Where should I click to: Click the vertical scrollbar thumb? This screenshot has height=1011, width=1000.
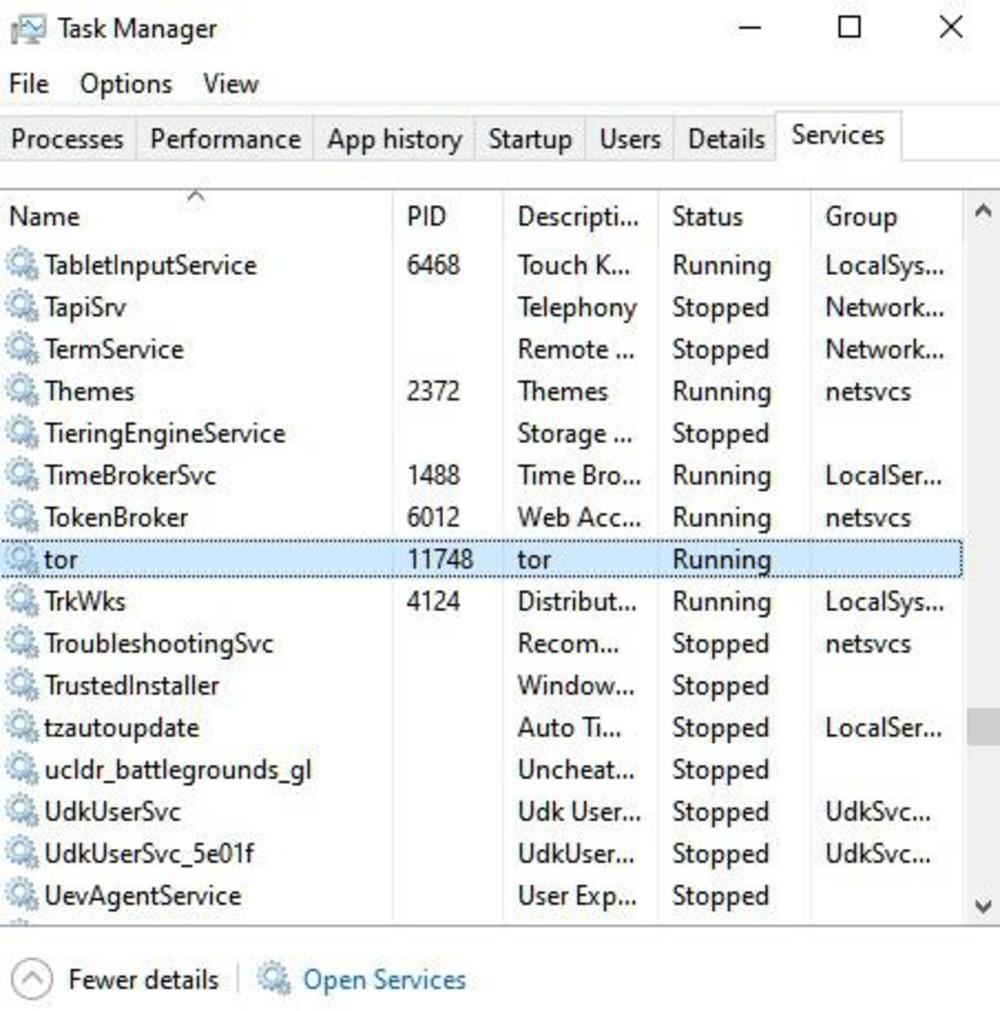click(983, 726)
